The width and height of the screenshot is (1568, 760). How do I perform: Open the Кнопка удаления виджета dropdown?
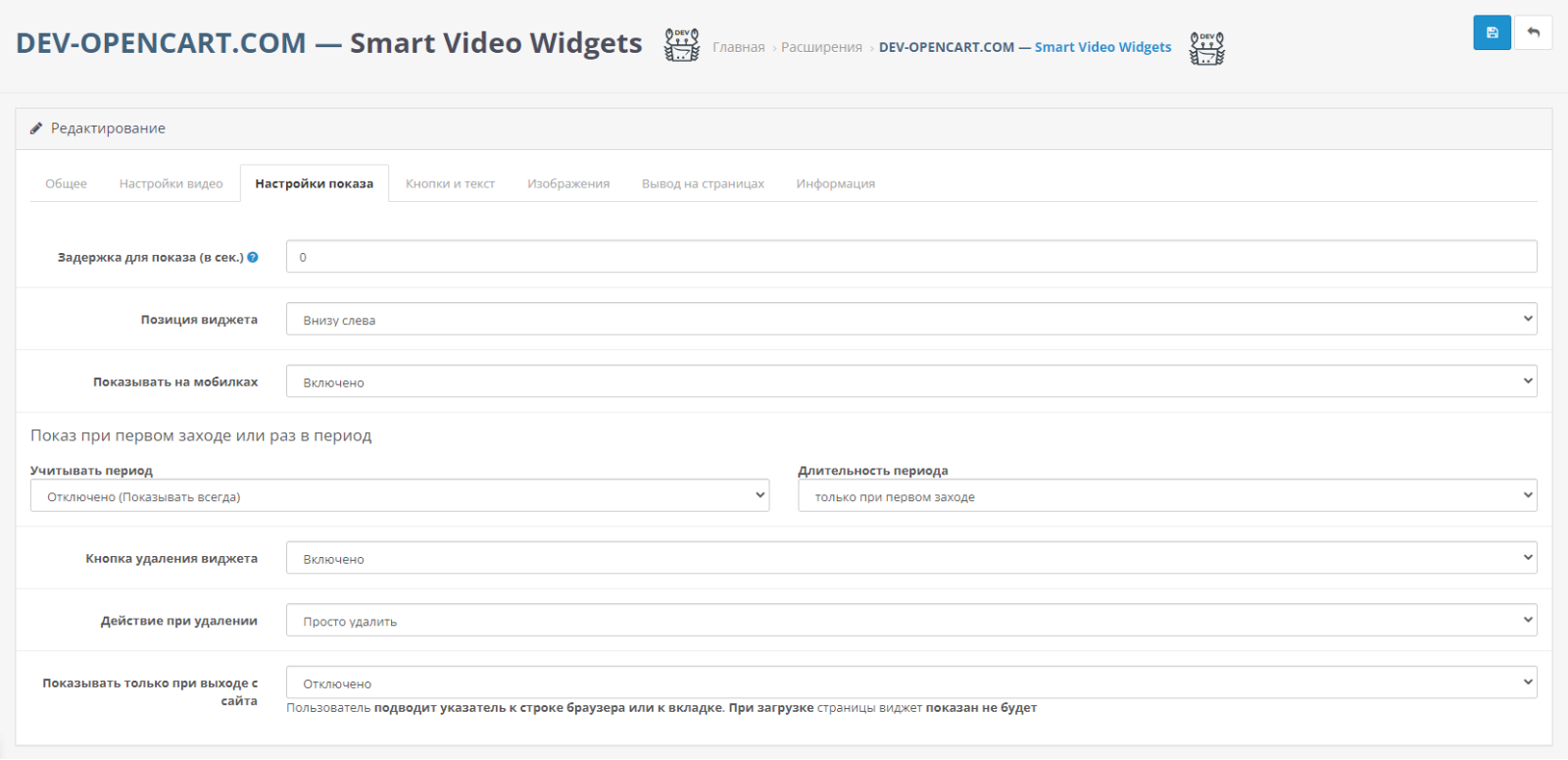pos(911,558)
